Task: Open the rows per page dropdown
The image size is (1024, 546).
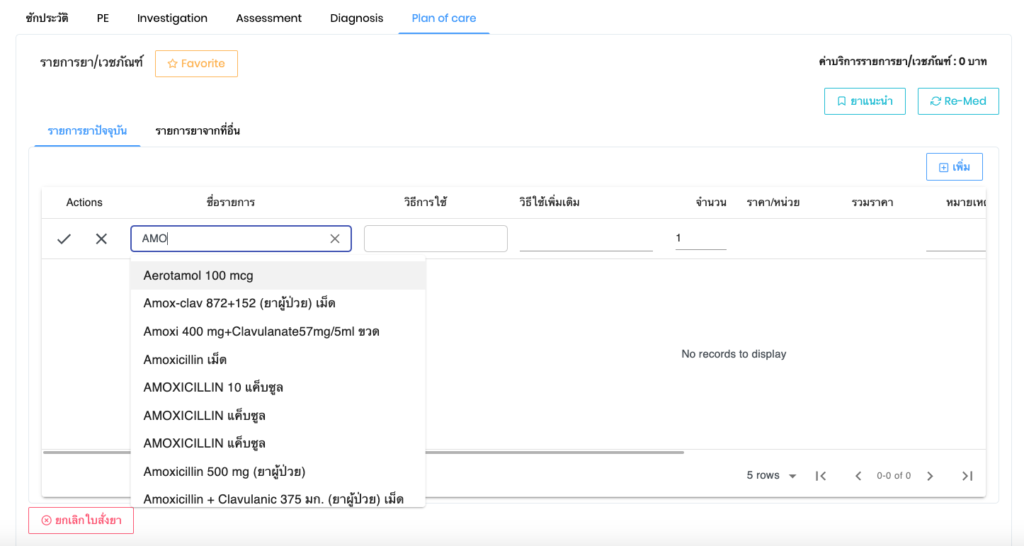Action: click(772, 476)
